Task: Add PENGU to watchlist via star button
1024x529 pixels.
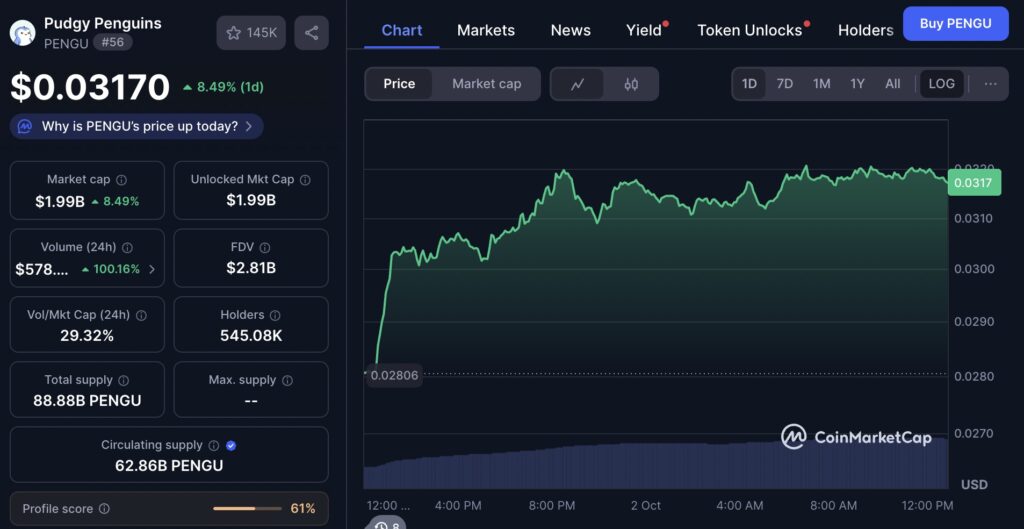Action: (x=251, y=33)
